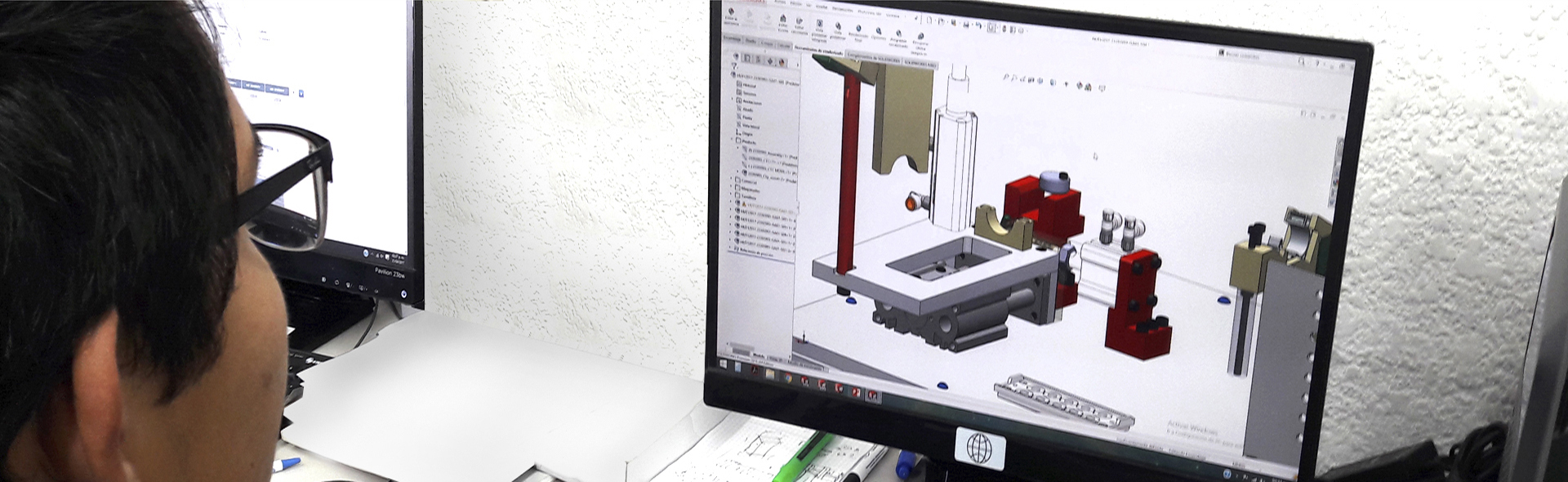
Task: Open Google Chrome from the Windows taskbar
Action: point(788,377)
